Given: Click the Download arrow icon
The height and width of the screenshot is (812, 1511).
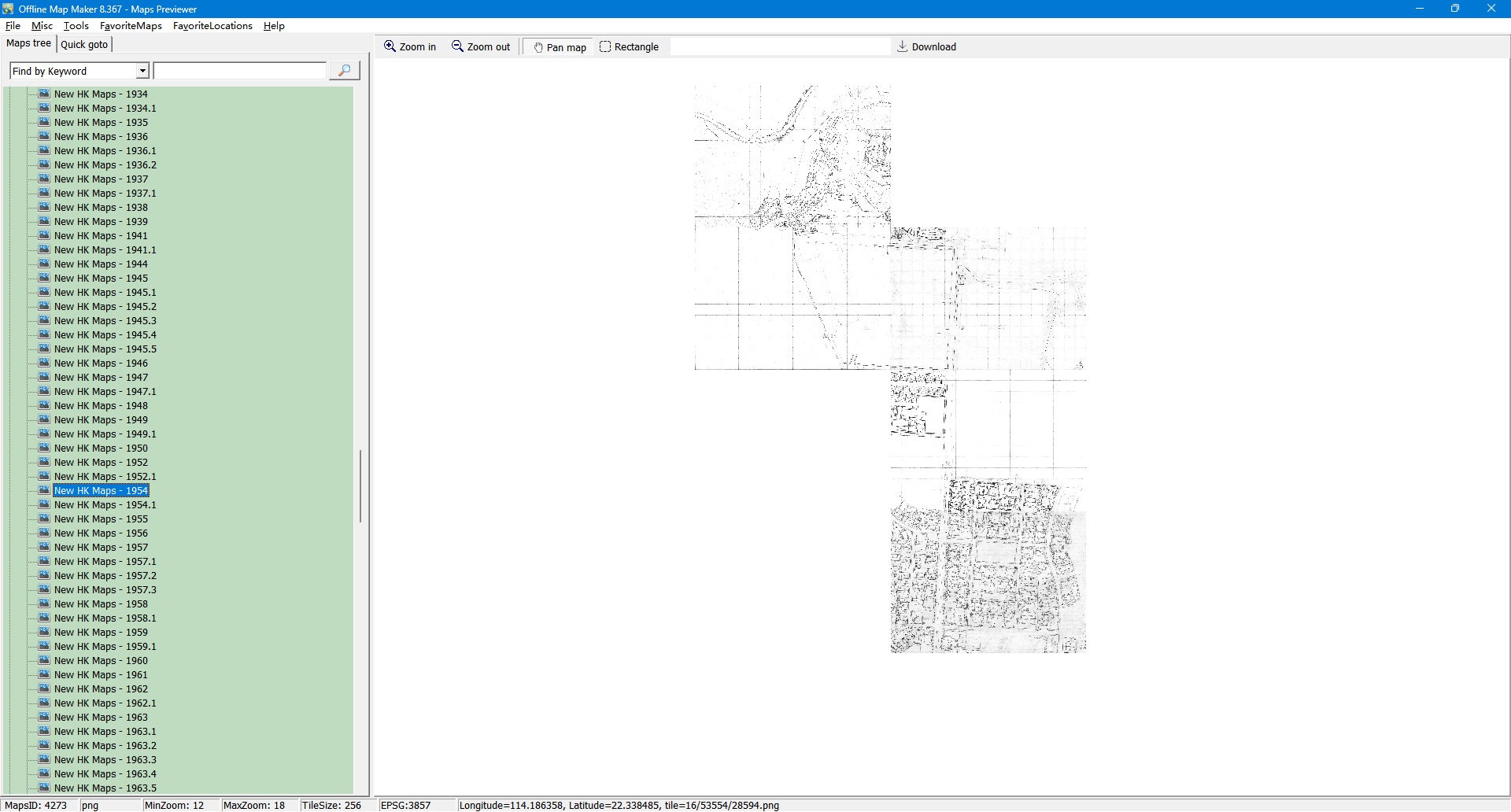Looking at the screenshot, I should (903, 46).
